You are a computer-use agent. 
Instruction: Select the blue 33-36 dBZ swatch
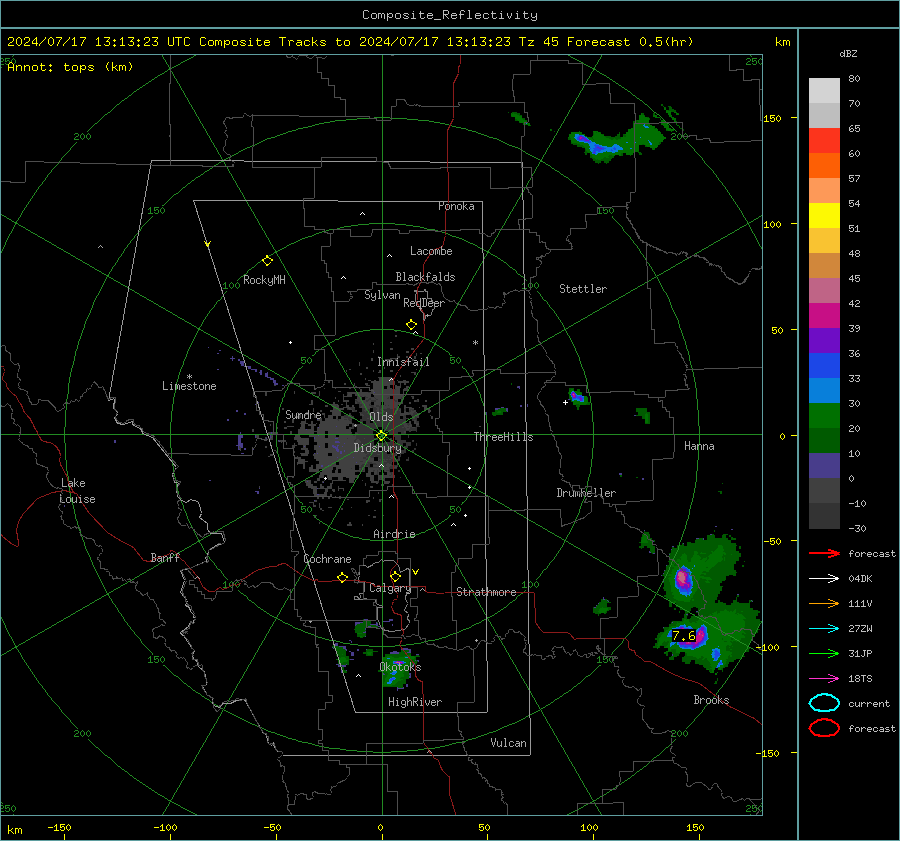click(x=824, y=366)
